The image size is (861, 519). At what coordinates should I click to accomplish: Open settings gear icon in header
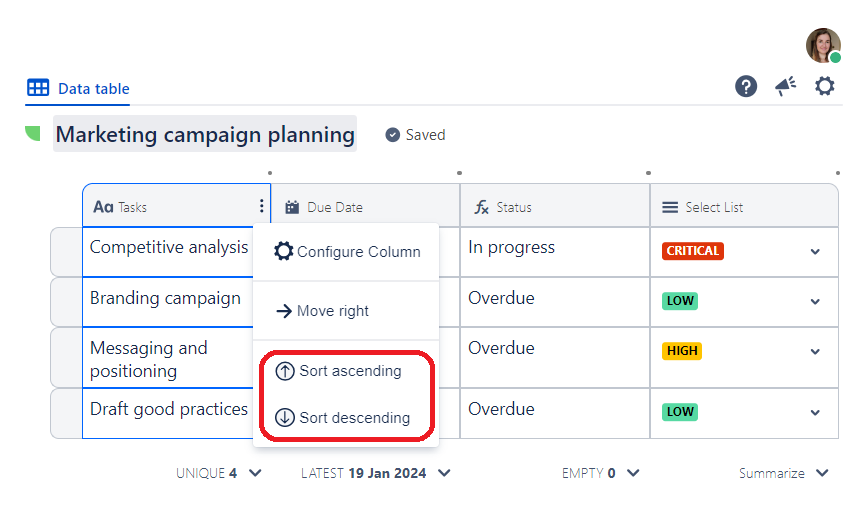click(x=824, y=87)
